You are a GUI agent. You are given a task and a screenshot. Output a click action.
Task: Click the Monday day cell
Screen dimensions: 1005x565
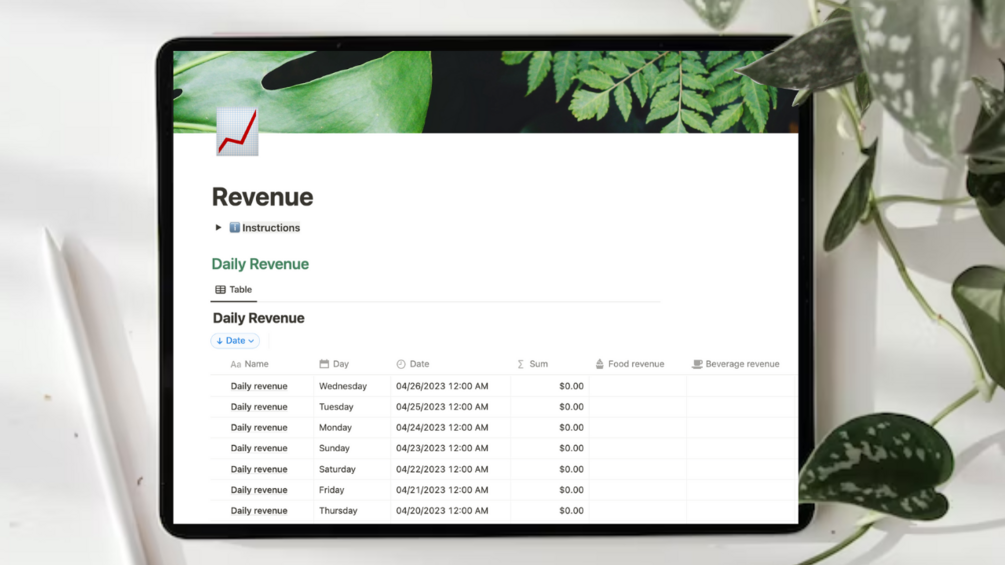352,427
